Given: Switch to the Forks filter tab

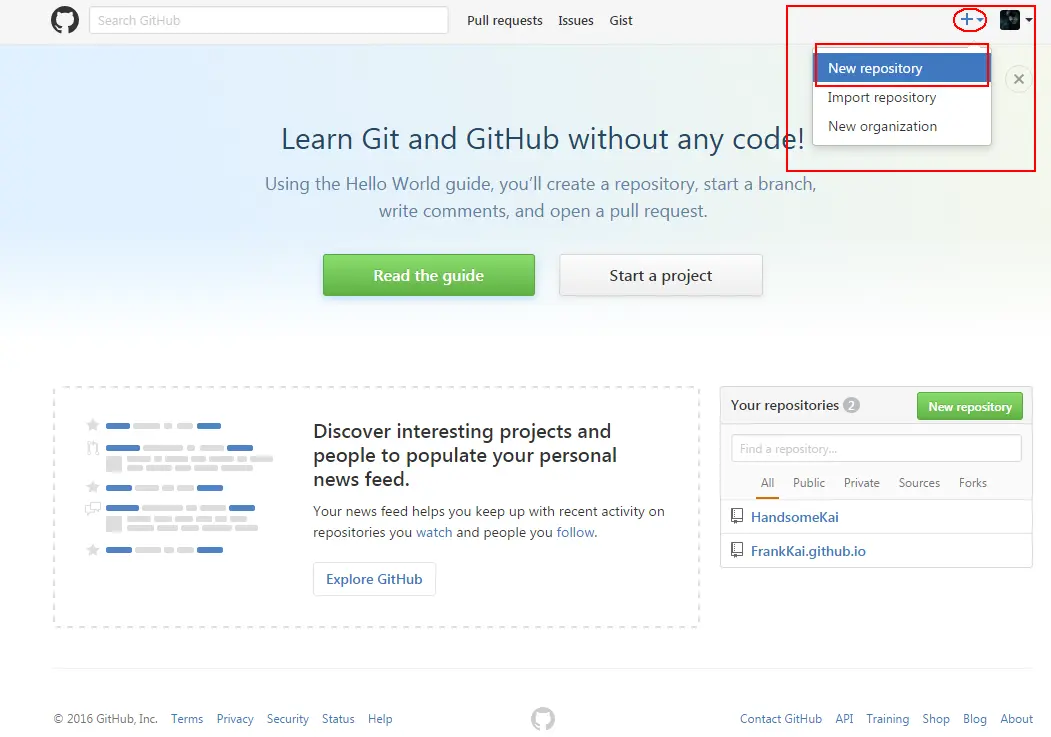Looking at the screenshot, I should [x=973, y=483].
